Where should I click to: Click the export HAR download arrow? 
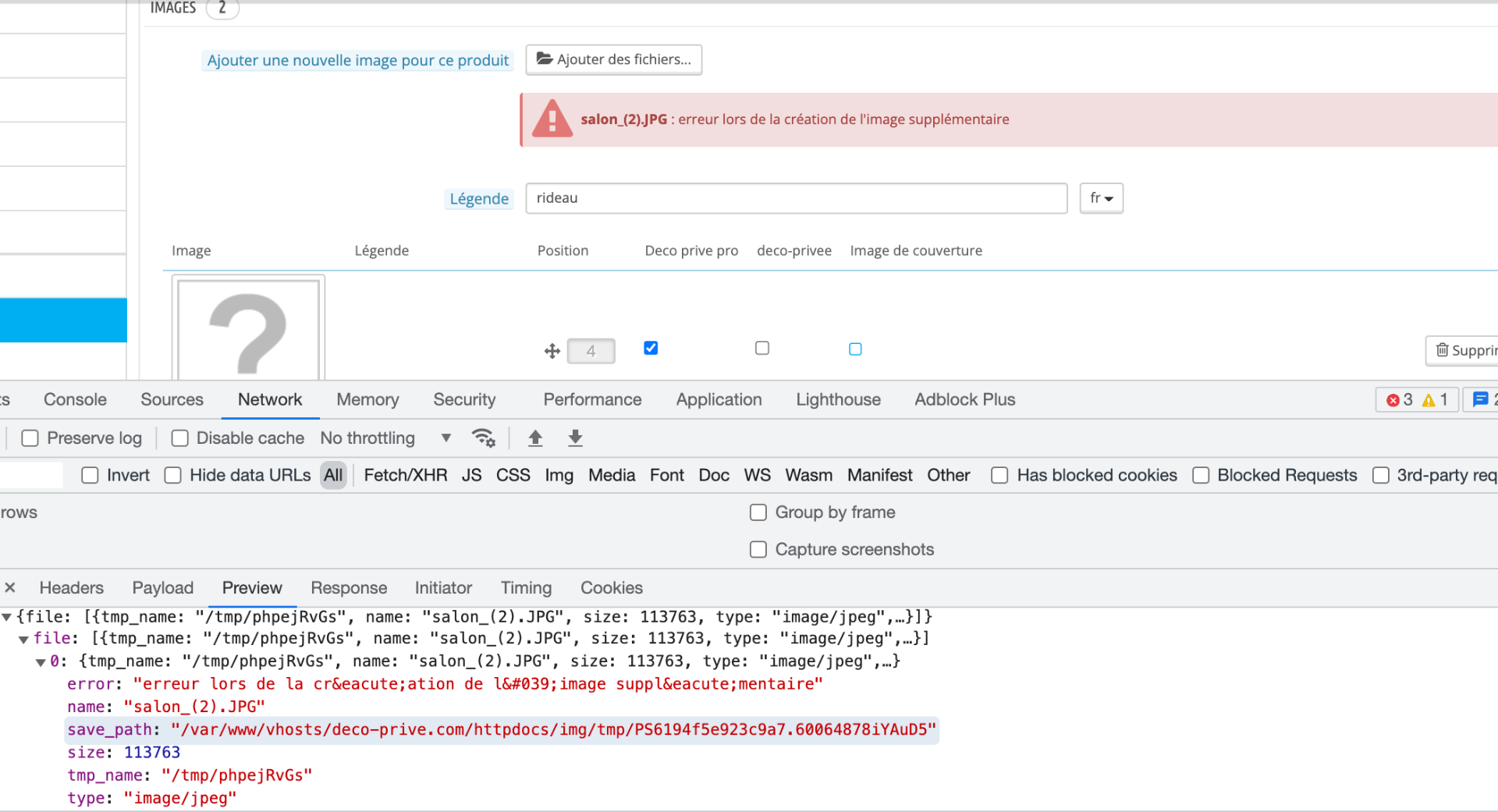pos(575,438)
